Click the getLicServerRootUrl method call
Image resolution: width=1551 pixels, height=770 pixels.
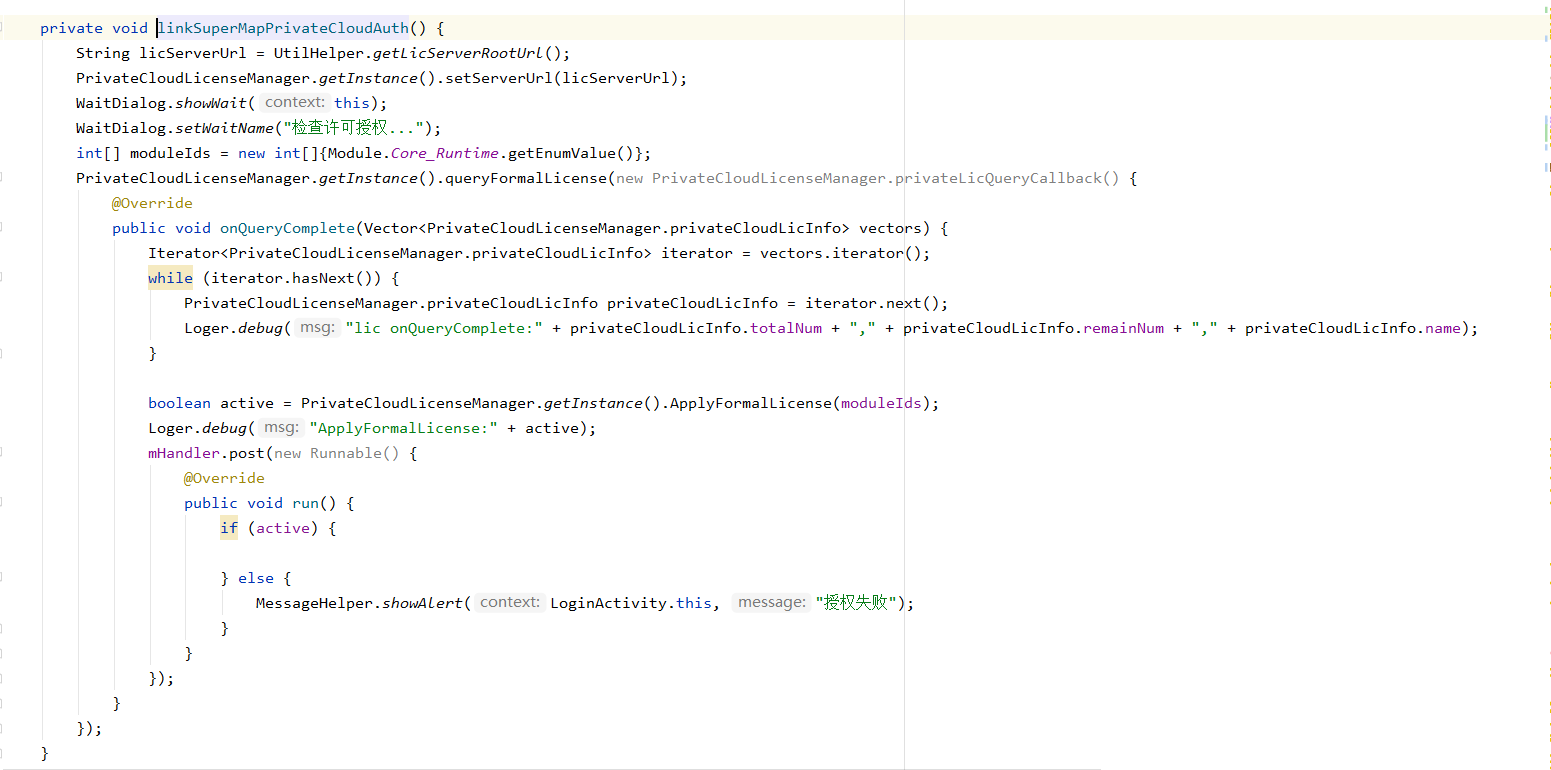click(457, 53)
